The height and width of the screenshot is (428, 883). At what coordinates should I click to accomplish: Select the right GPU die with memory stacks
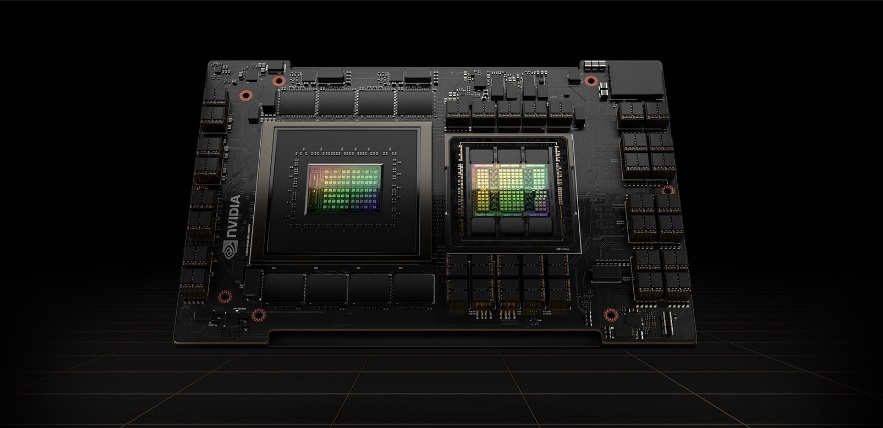tap(510, 191)
